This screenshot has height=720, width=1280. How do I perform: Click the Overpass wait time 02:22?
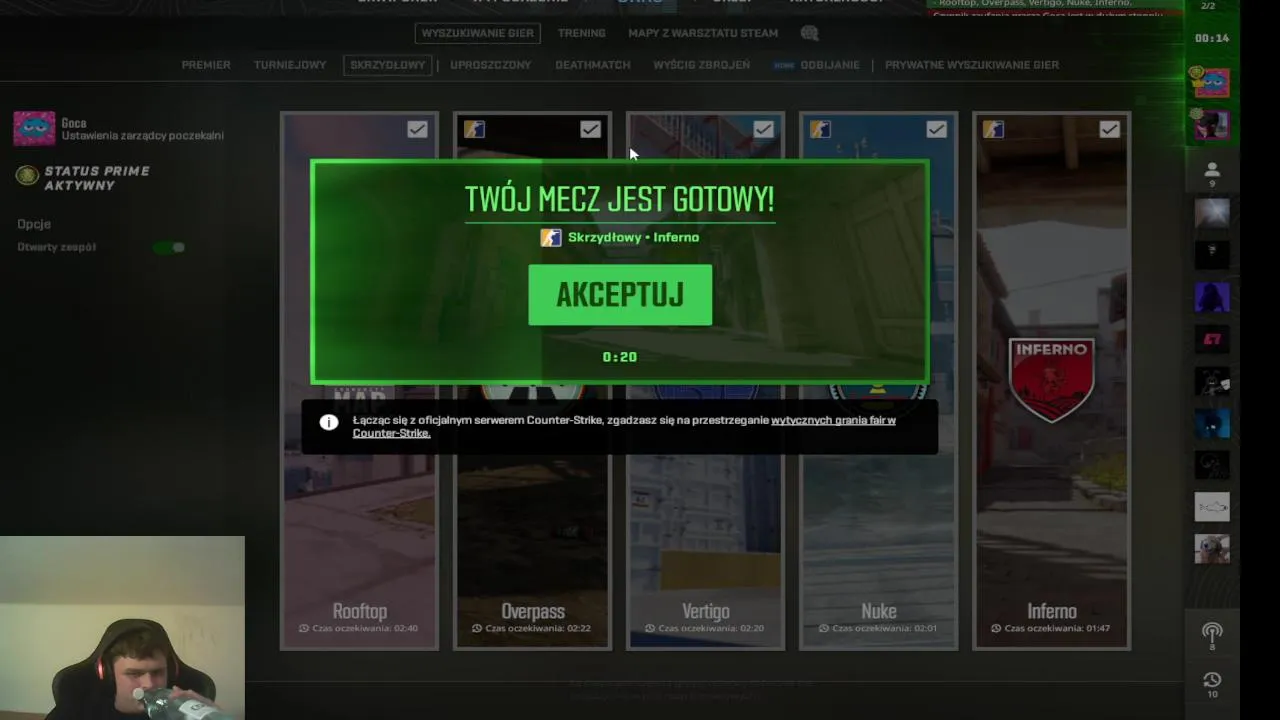[533, 629]
